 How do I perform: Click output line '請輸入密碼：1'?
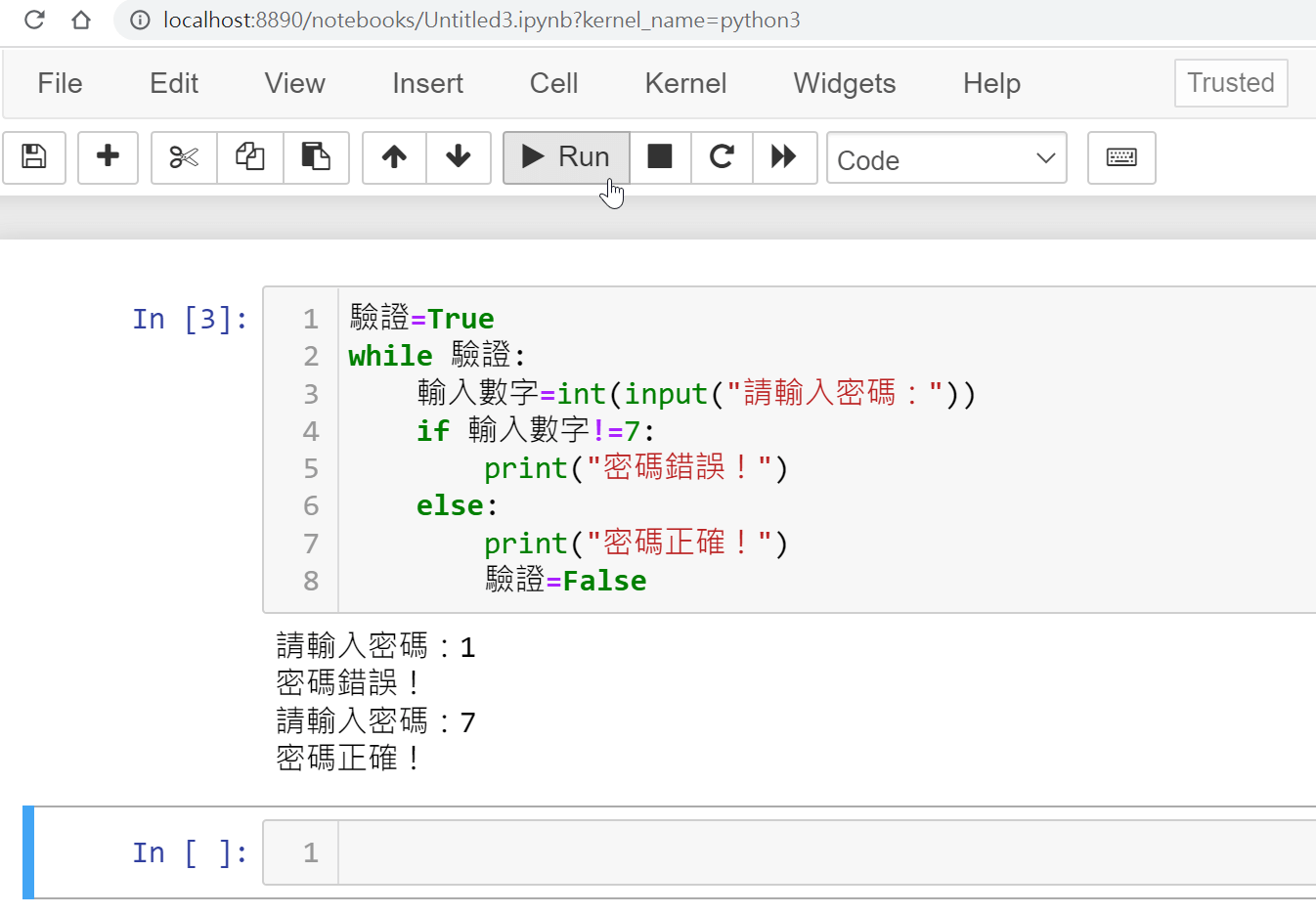(x=375, y=646)
